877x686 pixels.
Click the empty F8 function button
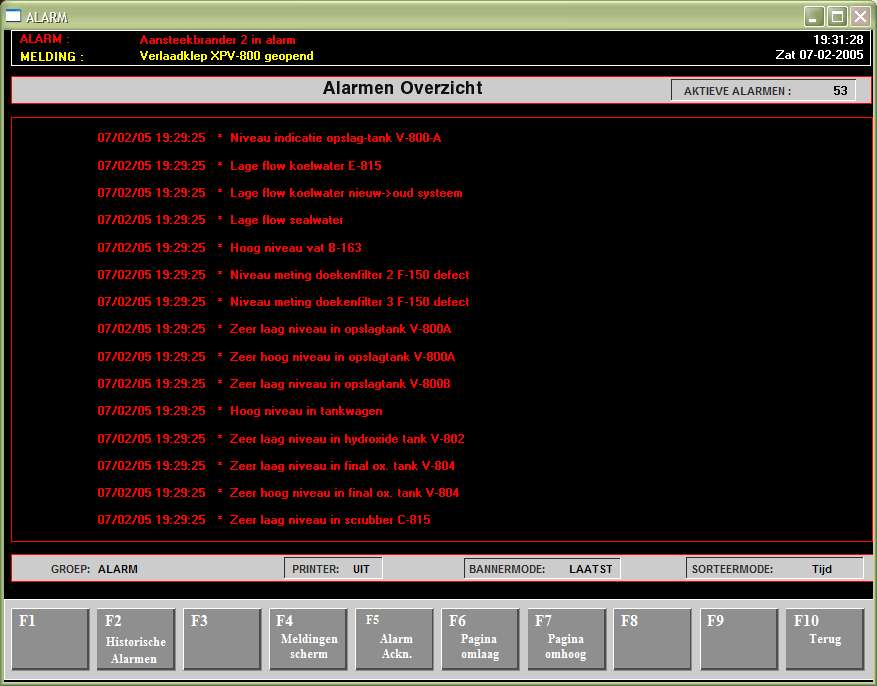(652, 639)
